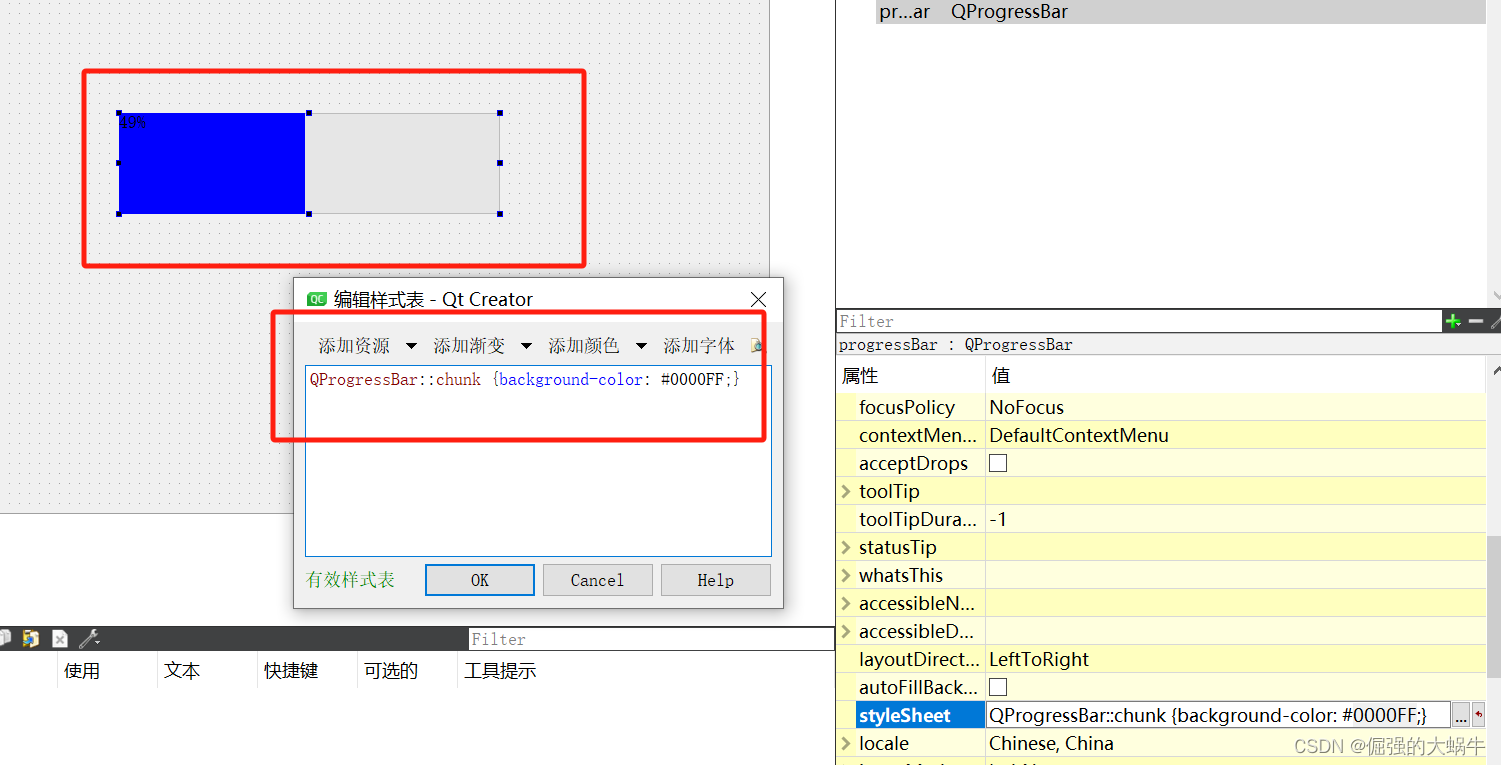Reset the styleSheet property with red arrow
Screen dimensions: 1501x765
pyautogui.click(x=1479, y=715)
